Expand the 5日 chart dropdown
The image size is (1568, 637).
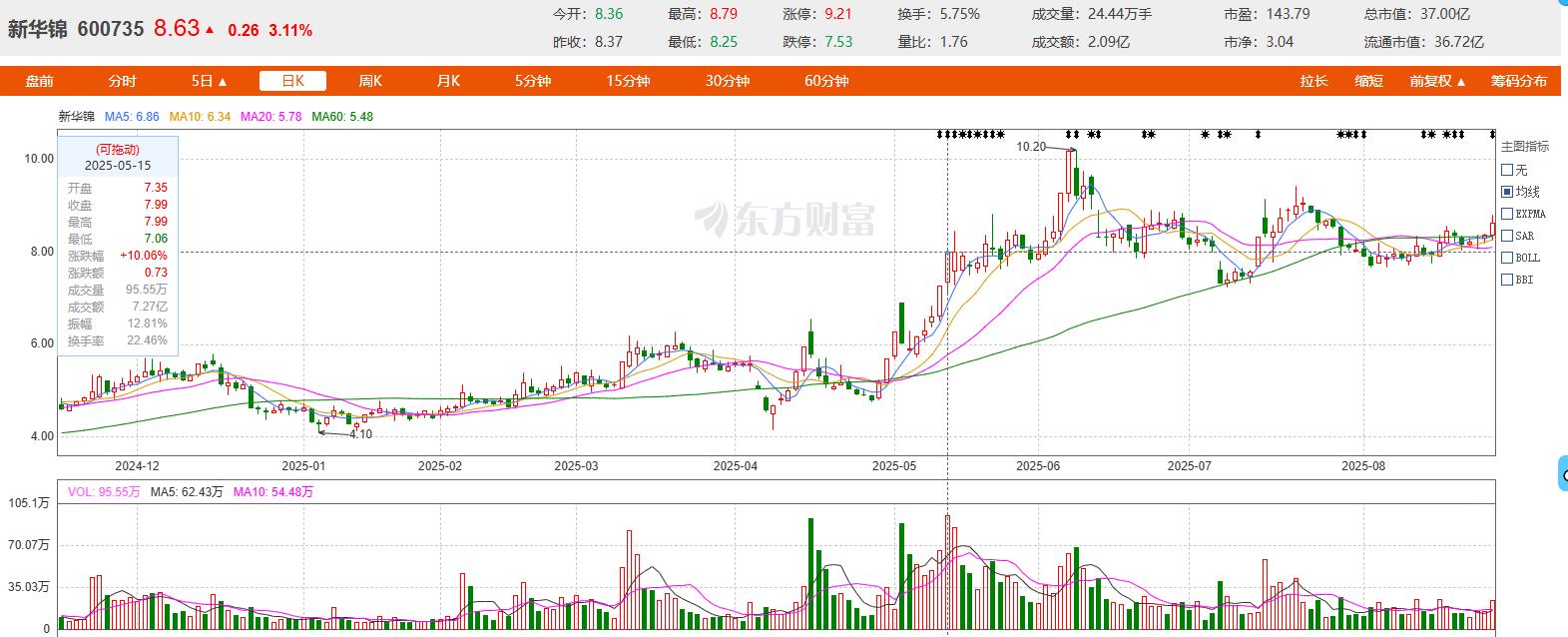[210, 82]
